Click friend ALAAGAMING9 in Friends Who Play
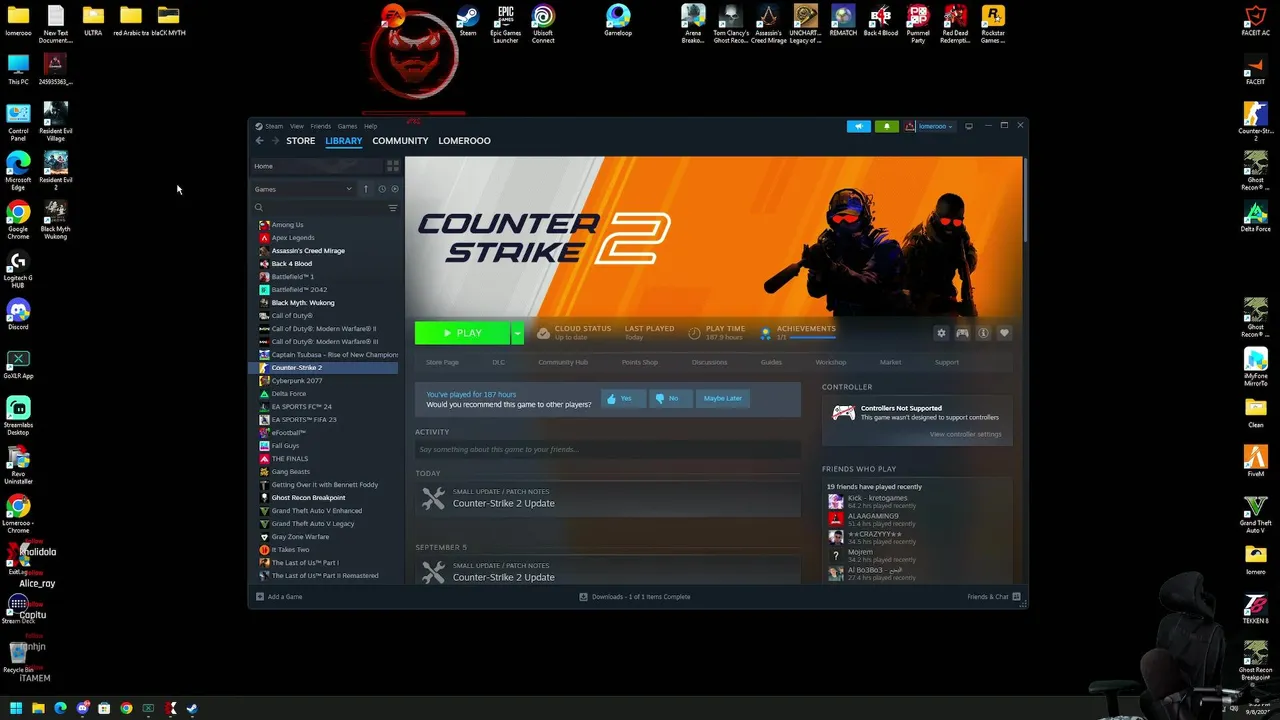The image size is (1280, 720). [873, 519]
